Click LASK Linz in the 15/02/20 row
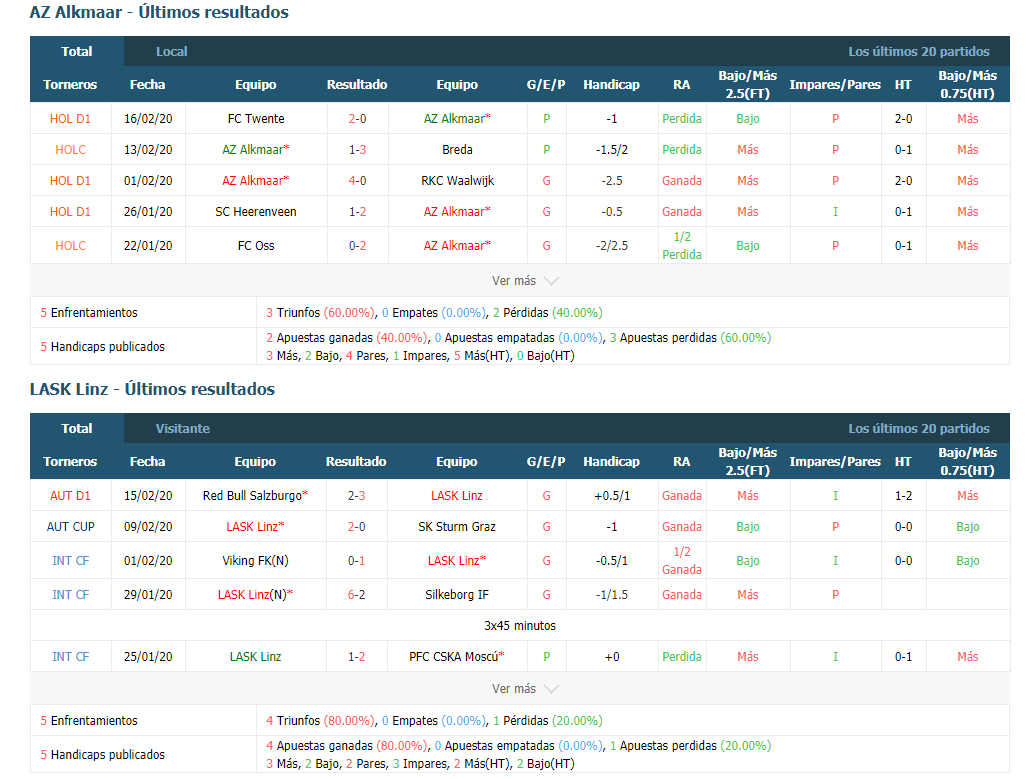 [456, 495]
